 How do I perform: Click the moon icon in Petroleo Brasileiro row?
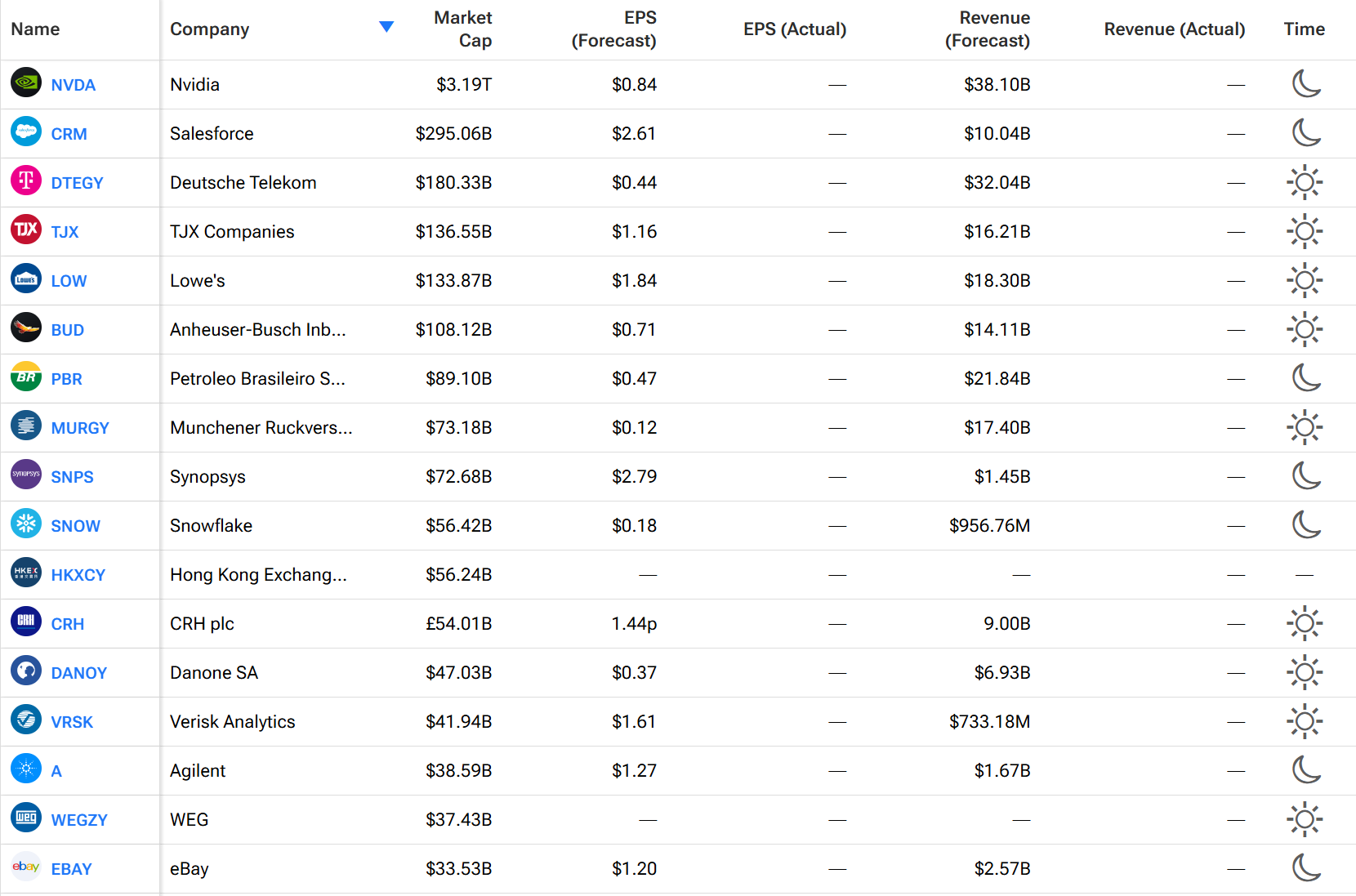(1306, 377)
